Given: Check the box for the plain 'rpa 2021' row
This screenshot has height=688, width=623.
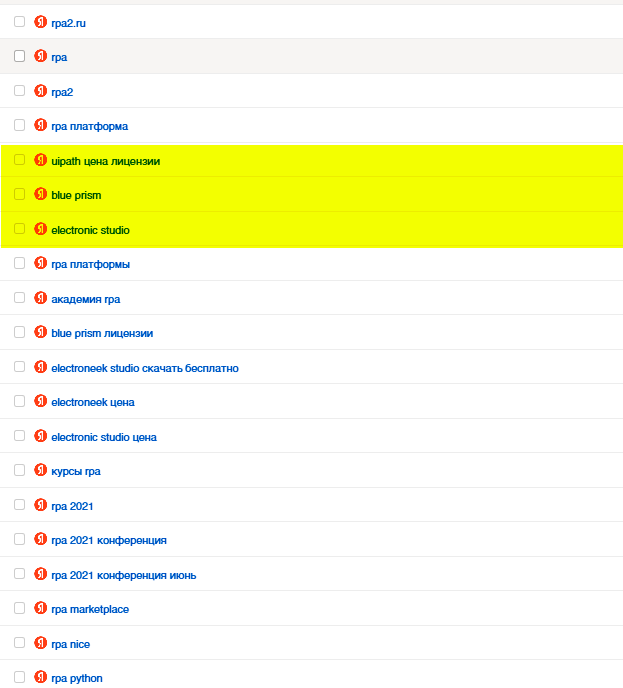Looking at the screenshot, I should tap(19, 505).
